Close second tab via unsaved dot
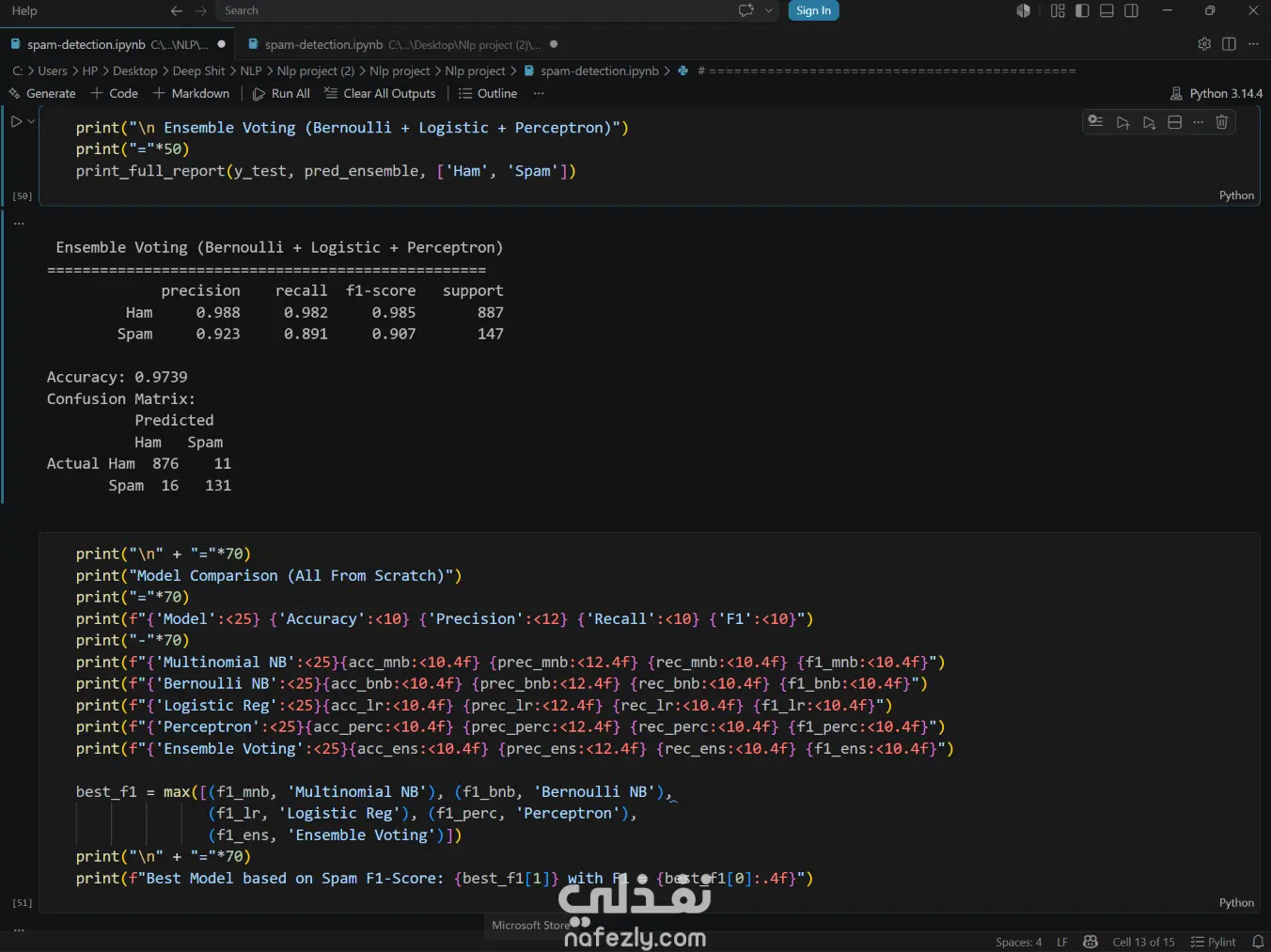1271x952 pixels. 554,44
